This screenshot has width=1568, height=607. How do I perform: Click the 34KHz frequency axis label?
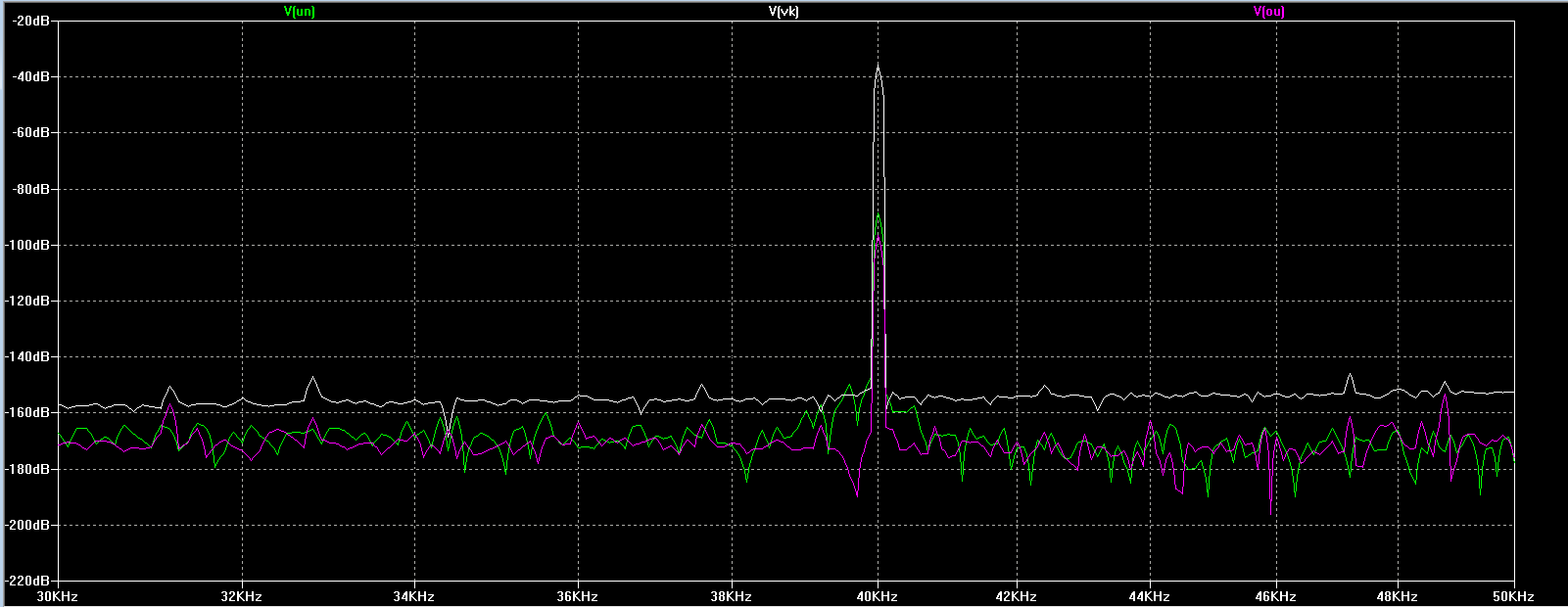(414, 596)
